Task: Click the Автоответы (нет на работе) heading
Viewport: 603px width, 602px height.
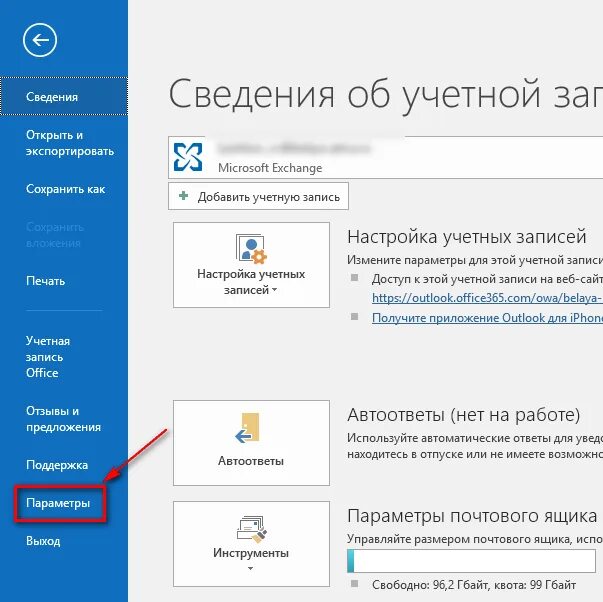Action: coord(463,415)
